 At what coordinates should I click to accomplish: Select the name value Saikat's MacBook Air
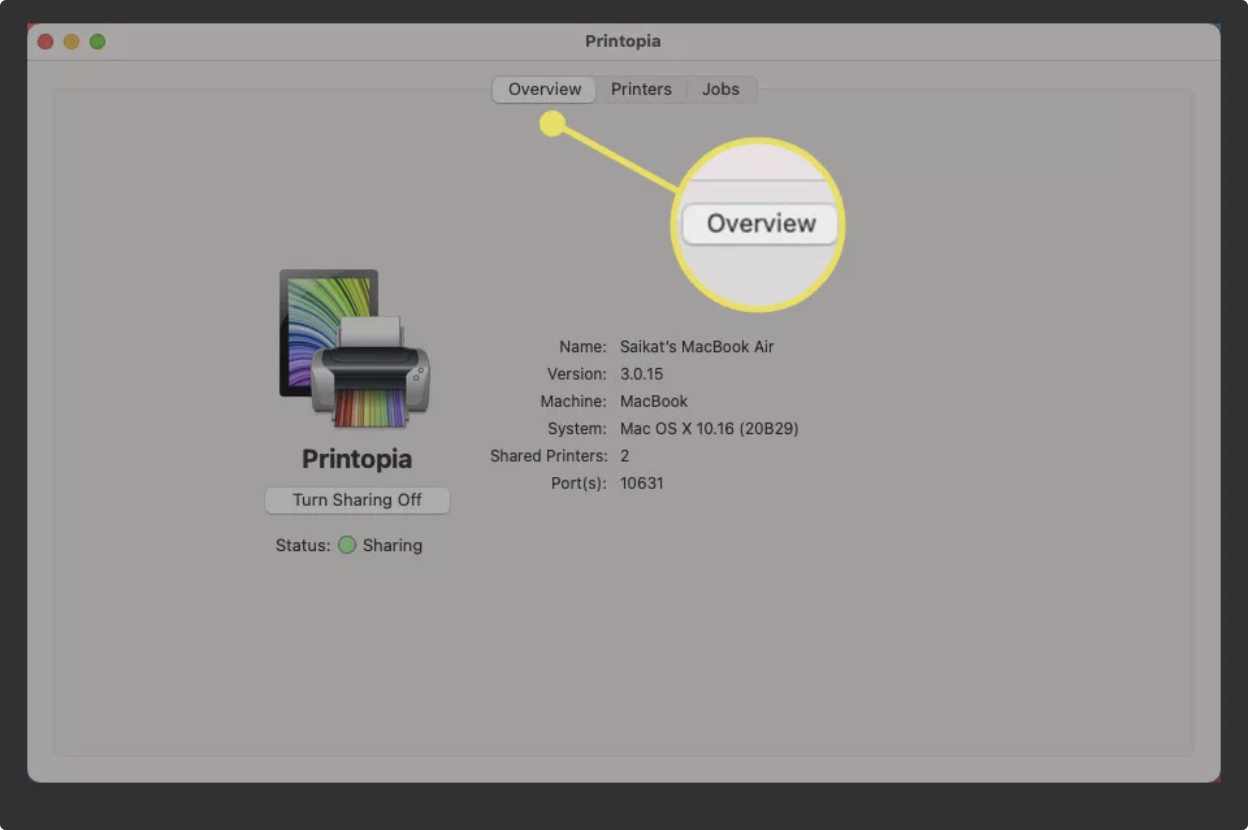point(696,347)
